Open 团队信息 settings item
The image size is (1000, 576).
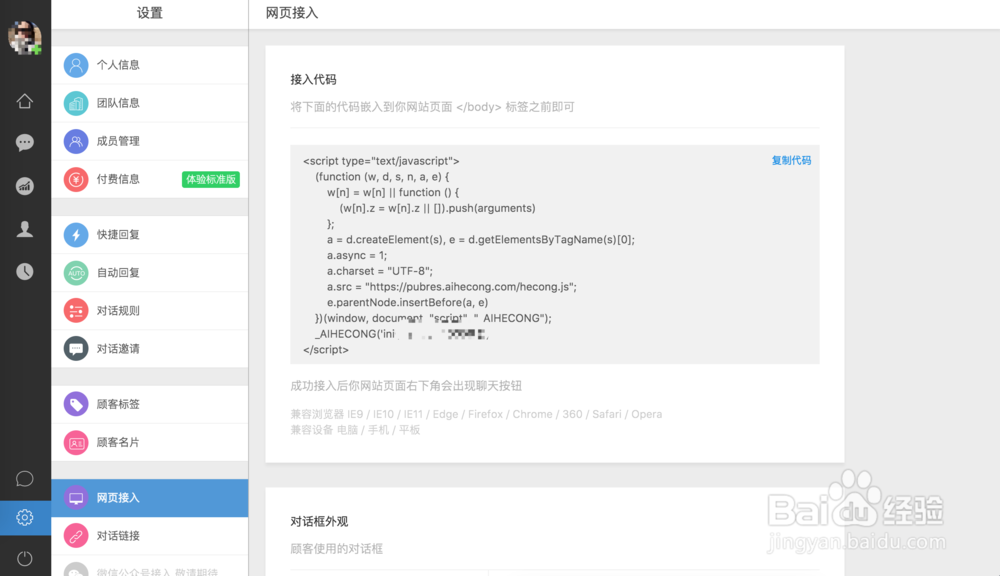(x=150, y=103)
